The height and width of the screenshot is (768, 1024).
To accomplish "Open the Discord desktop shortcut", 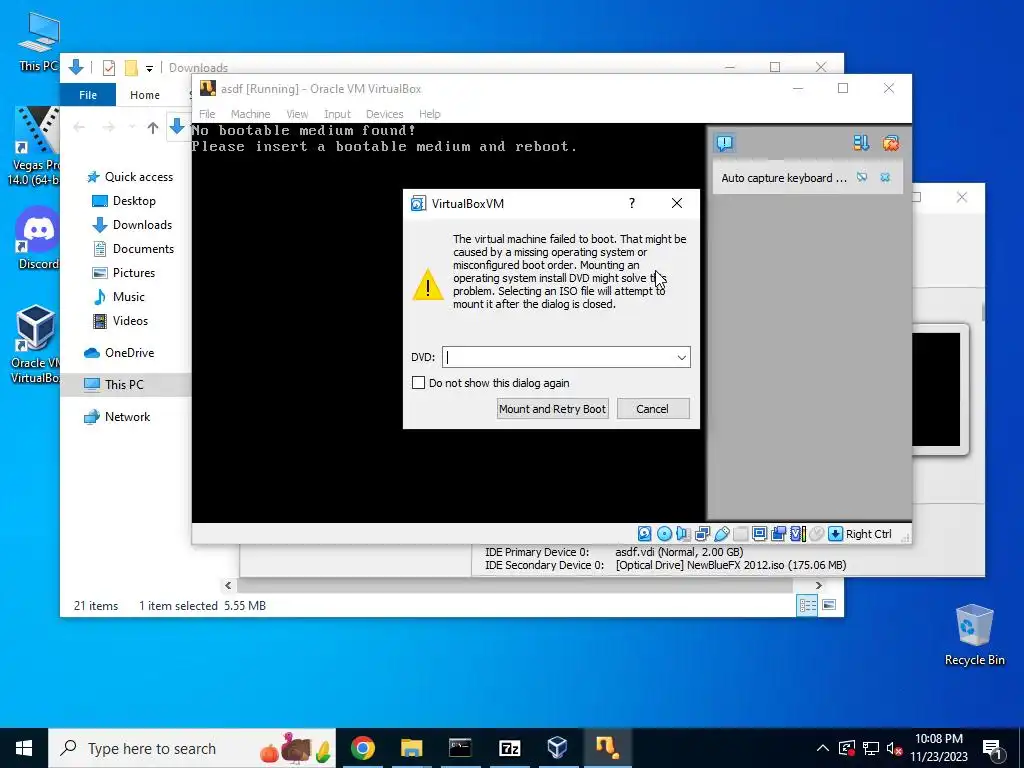I will [x=38, y=238].
